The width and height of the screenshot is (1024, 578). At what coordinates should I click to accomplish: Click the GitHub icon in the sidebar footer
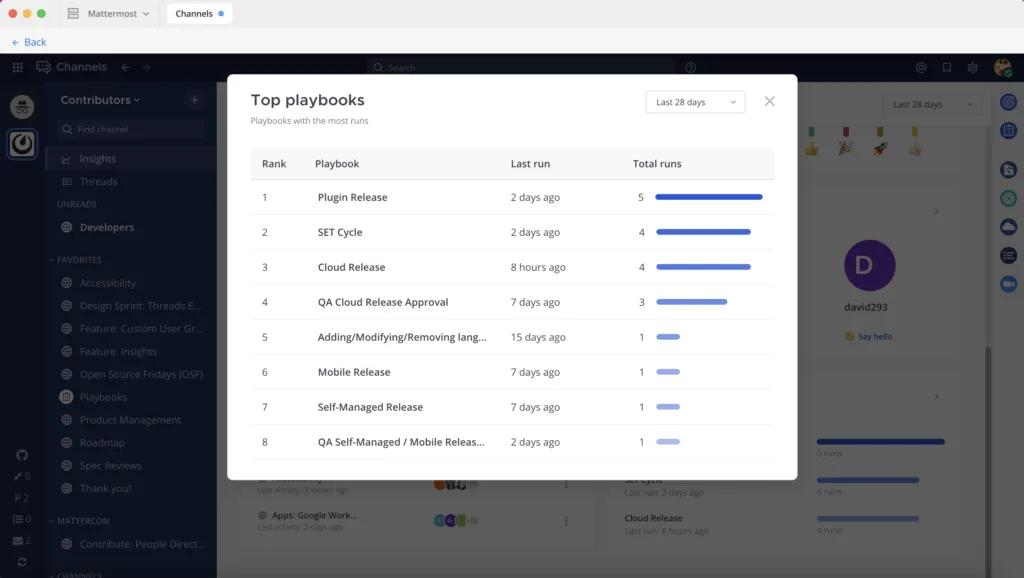22,455
